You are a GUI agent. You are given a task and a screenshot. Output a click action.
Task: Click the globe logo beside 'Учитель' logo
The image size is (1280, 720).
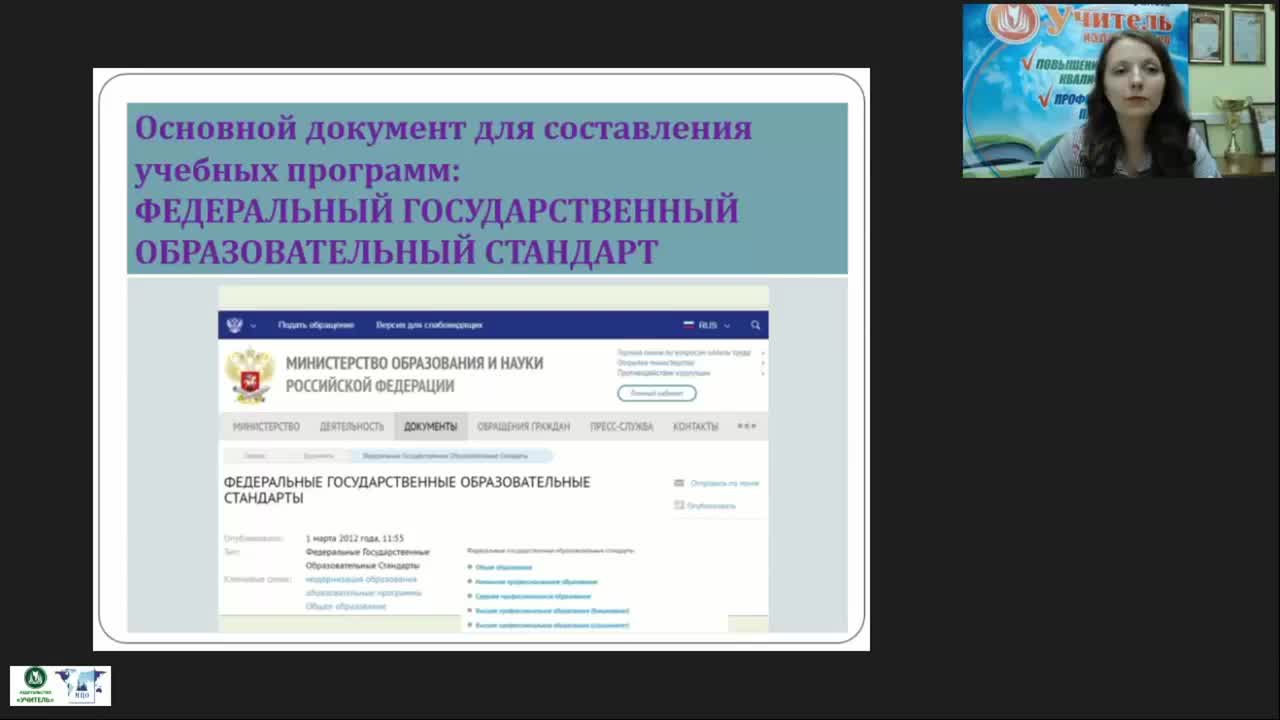coord(83,685)
